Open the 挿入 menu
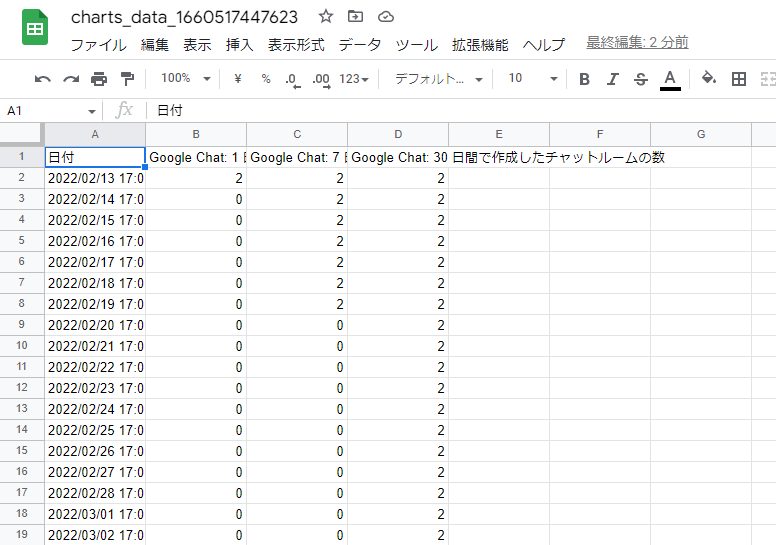The image size is (776, 545). click(240, 45)
